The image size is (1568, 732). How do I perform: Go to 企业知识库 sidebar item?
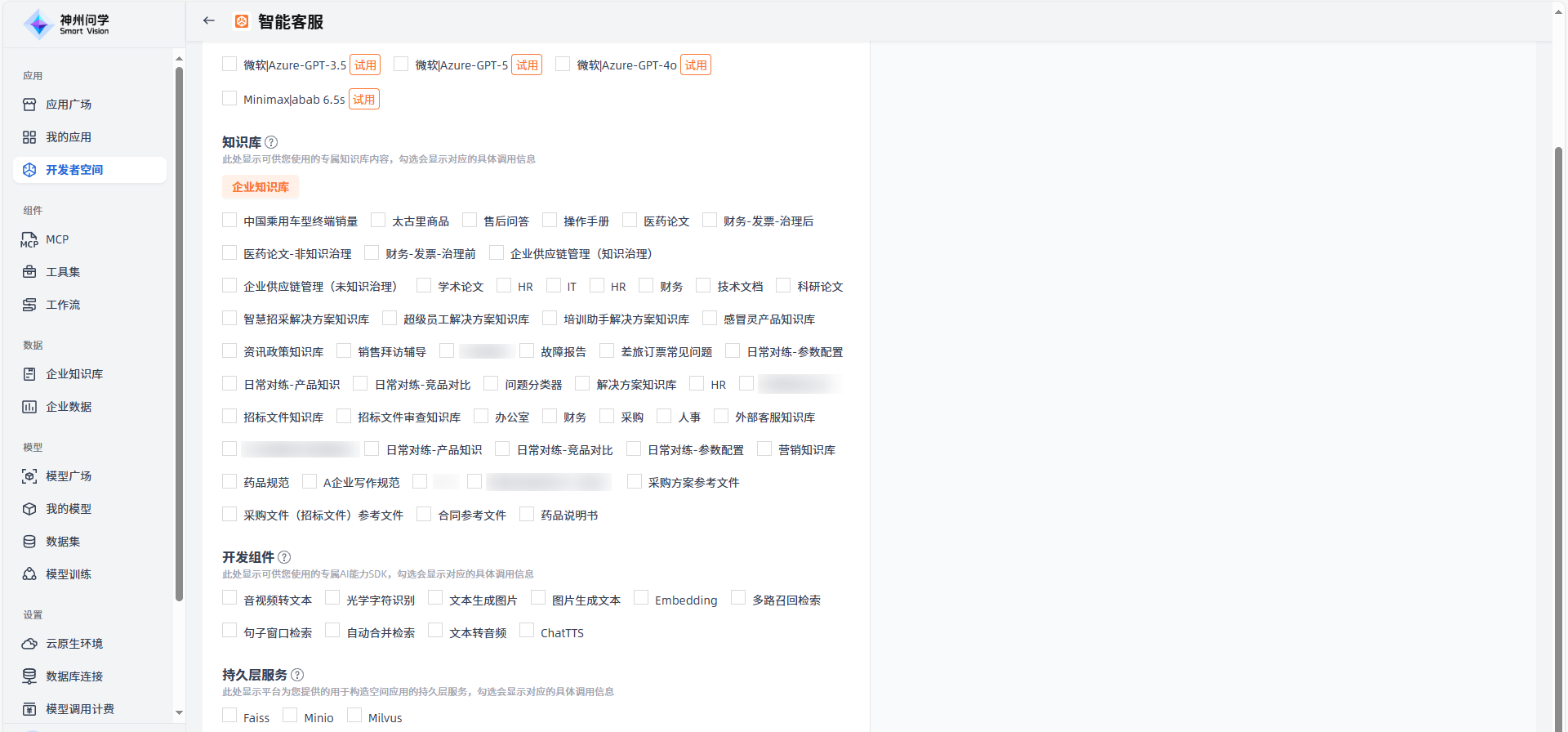point(74,374)
